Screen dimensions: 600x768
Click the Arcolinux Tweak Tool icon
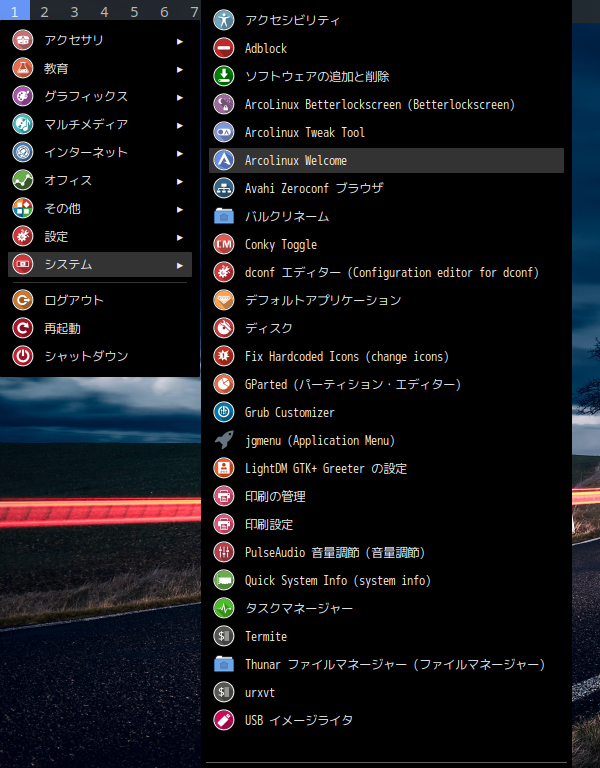pyautogui.click(x=224, y=132)
